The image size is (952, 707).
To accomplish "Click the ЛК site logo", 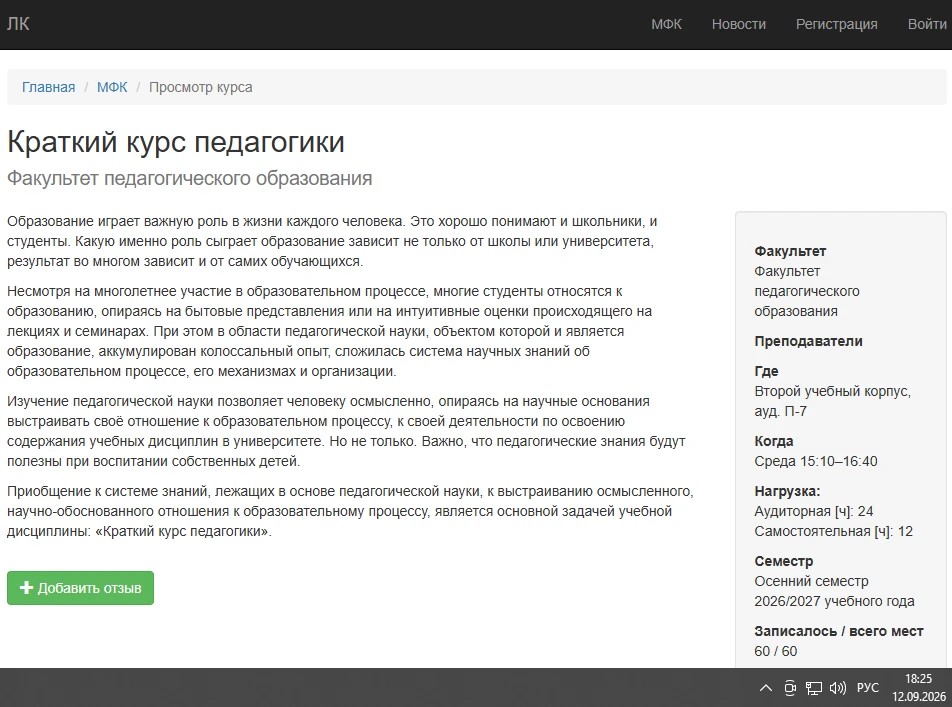I will click(18, 24).
